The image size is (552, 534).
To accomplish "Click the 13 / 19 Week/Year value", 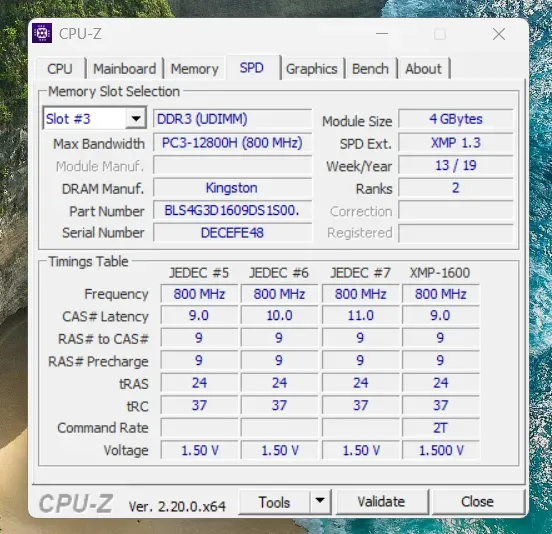I will click(456, 165).
